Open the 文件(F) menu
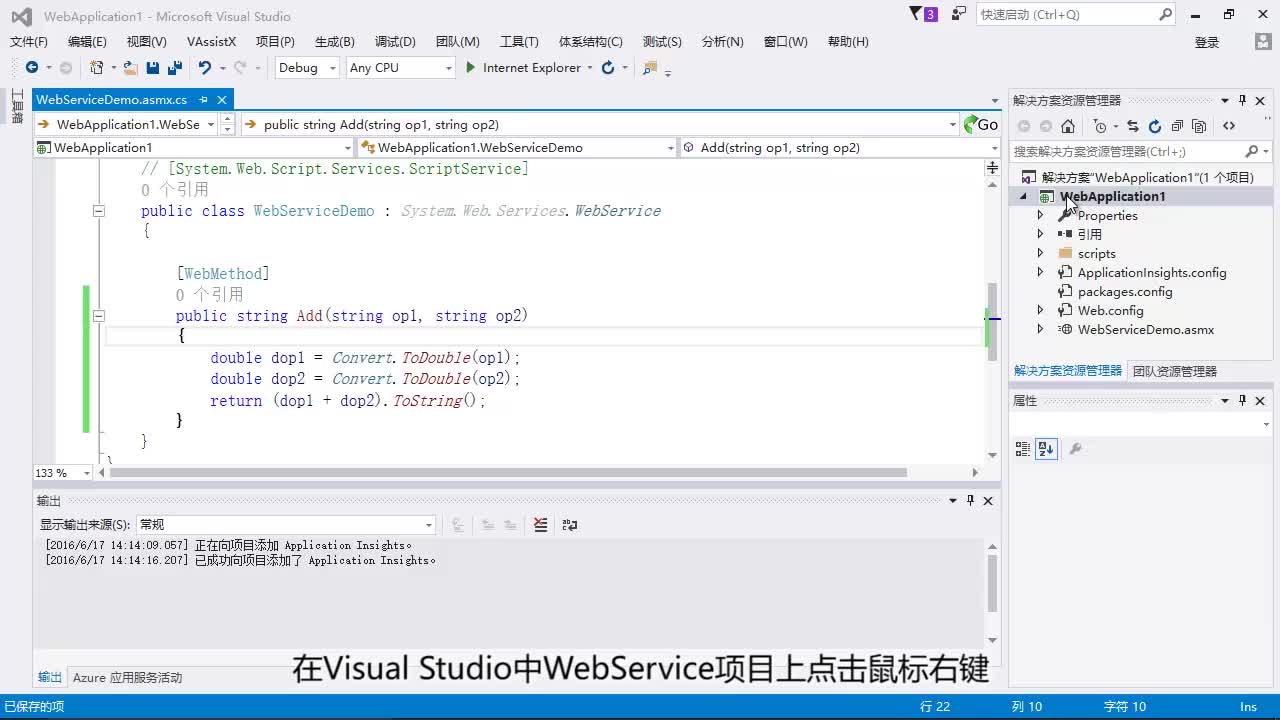The image size is (1280, 720). click(x=29, y=41)
